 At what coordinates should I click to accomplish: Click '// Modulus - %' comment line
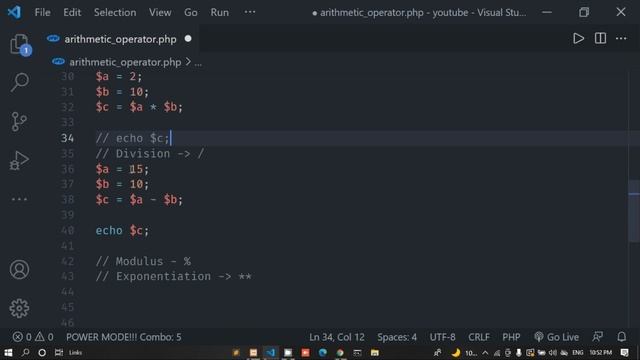[143, 261]
